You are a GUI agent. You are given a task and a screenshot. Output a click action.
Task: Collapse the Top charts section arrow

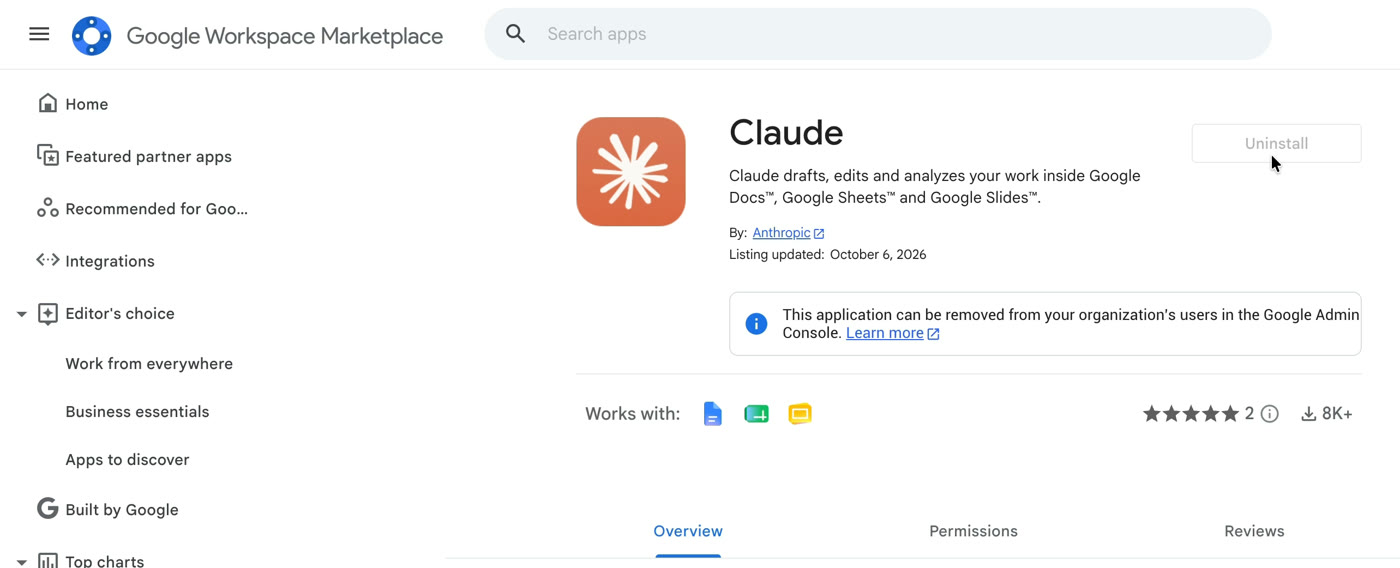[x=21, y=562]
